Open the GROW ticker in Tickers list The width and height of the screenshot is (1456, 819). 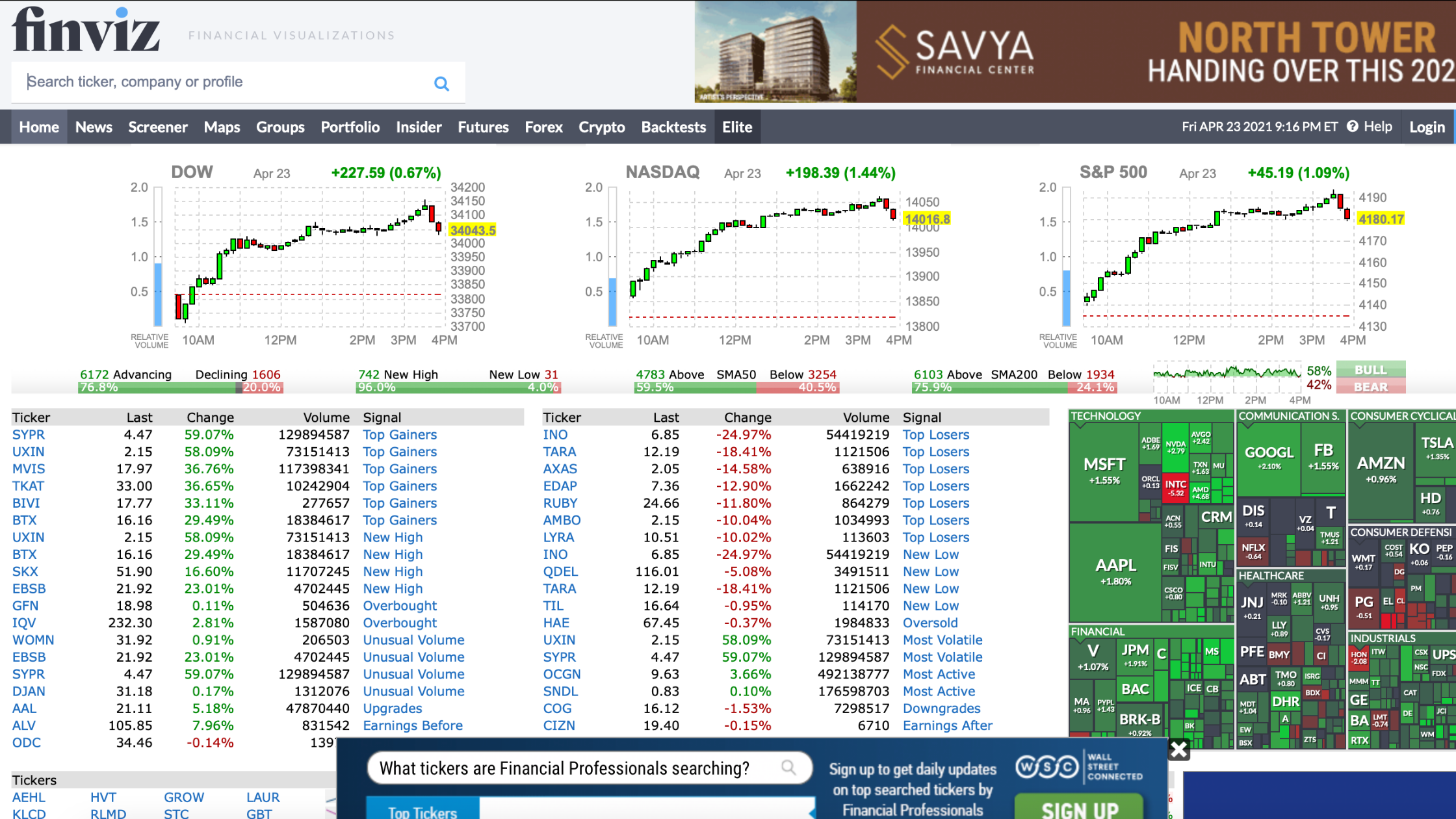pyautogui.click(x=184, y=798)
